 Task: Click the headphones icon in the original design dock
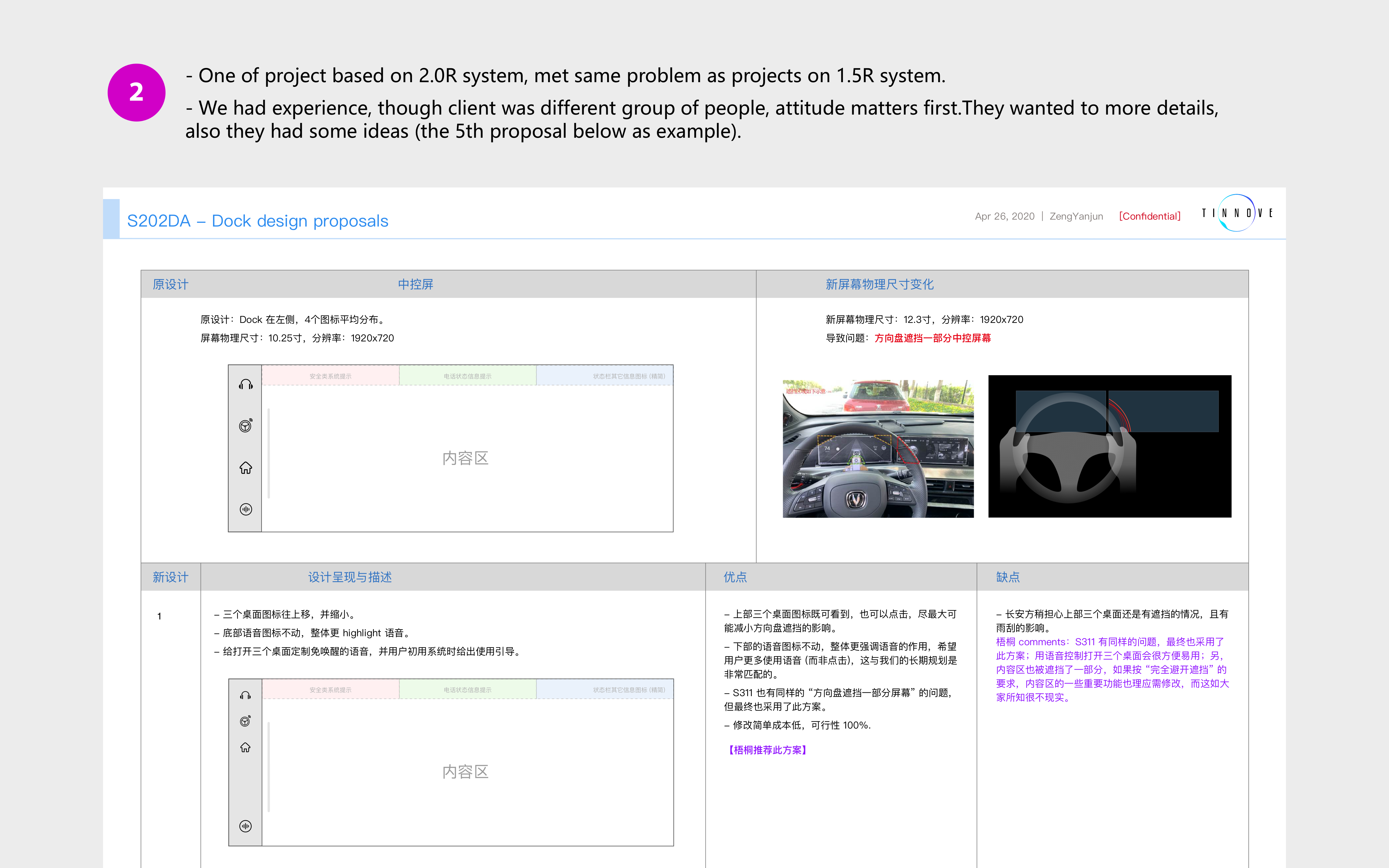coord(246,385)
